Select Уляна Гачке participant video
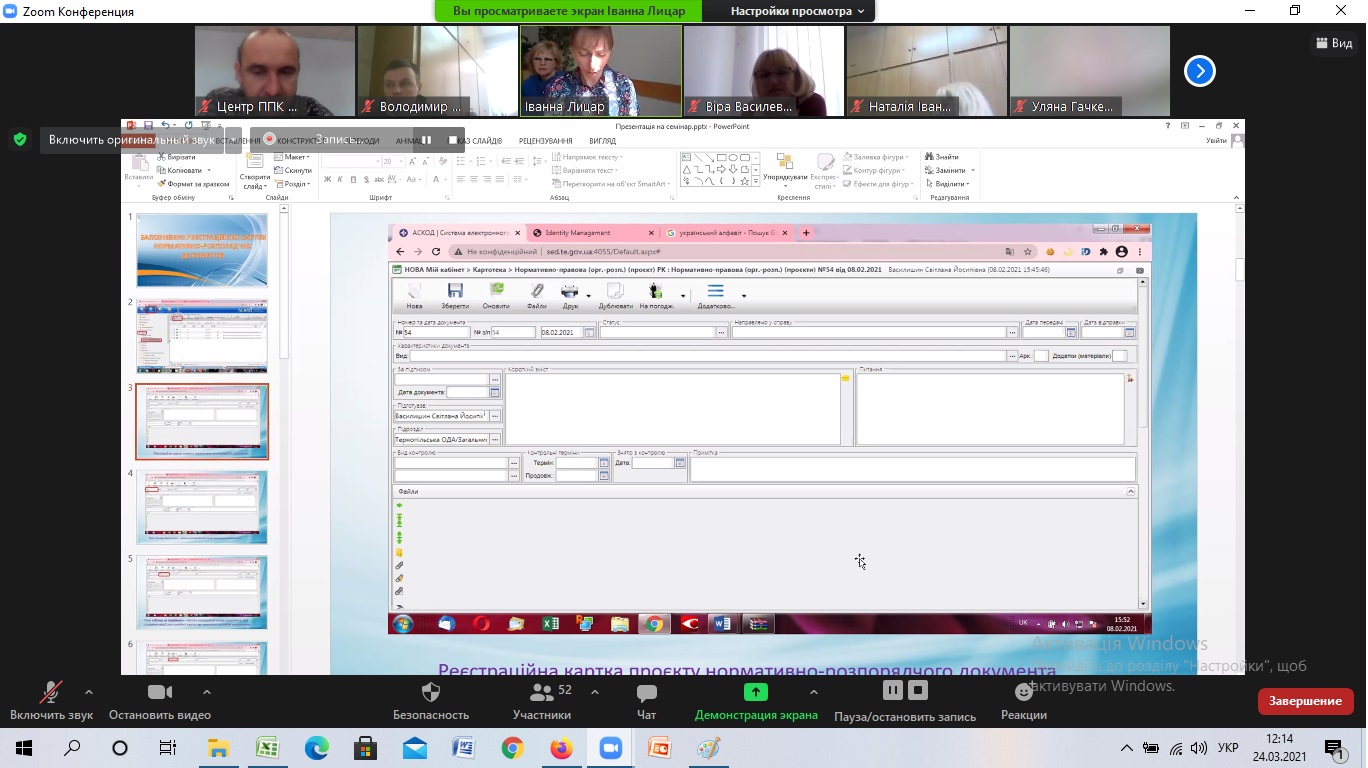 pos(1089,71)
